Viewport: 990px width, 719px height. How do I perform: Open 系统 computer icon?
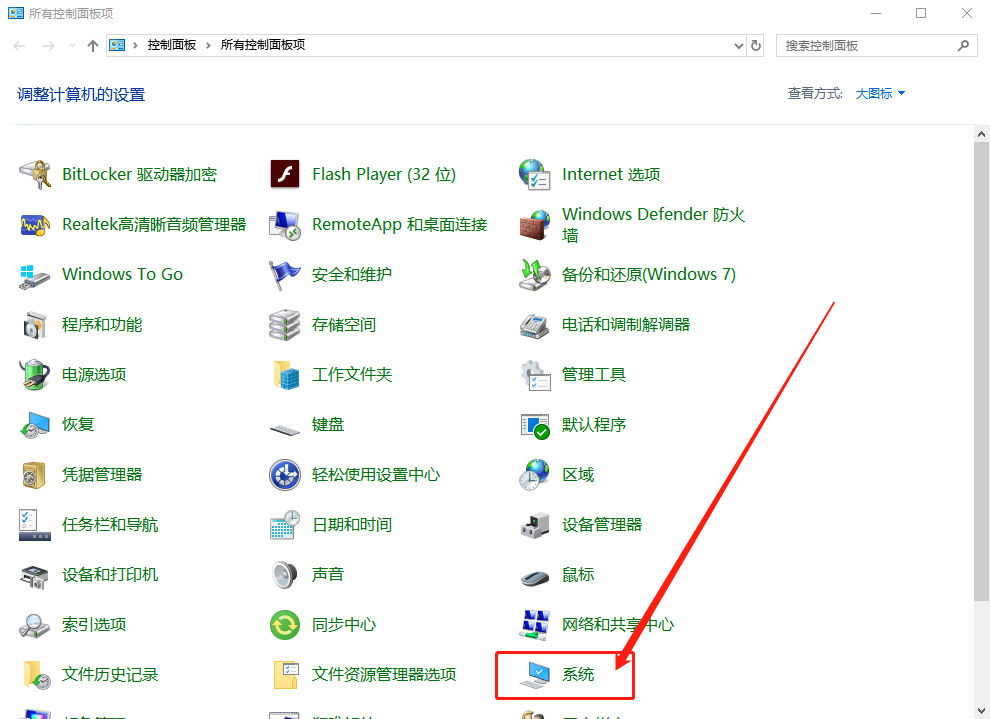535,675
